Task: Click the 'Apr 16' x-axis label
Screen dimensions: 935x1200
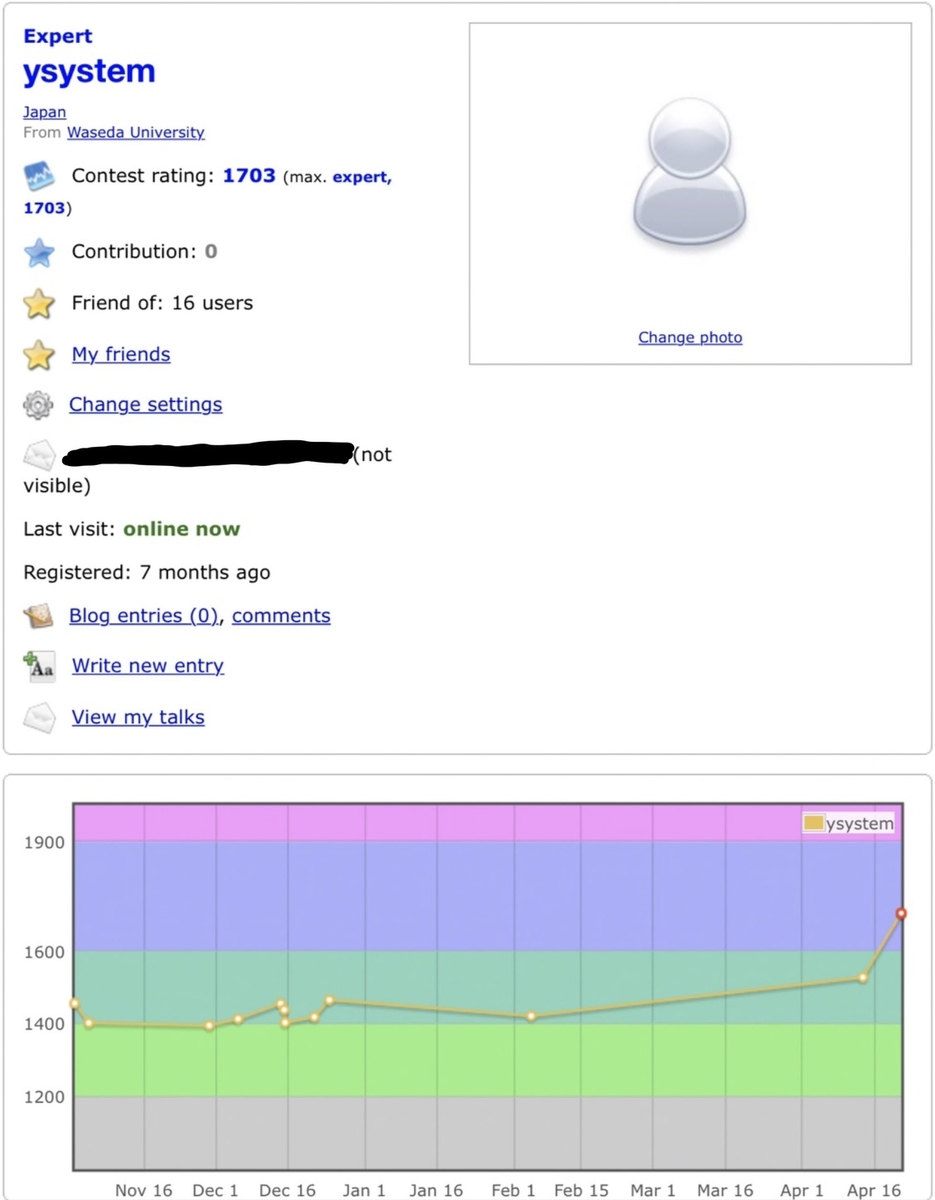Action: (874, 1190)
